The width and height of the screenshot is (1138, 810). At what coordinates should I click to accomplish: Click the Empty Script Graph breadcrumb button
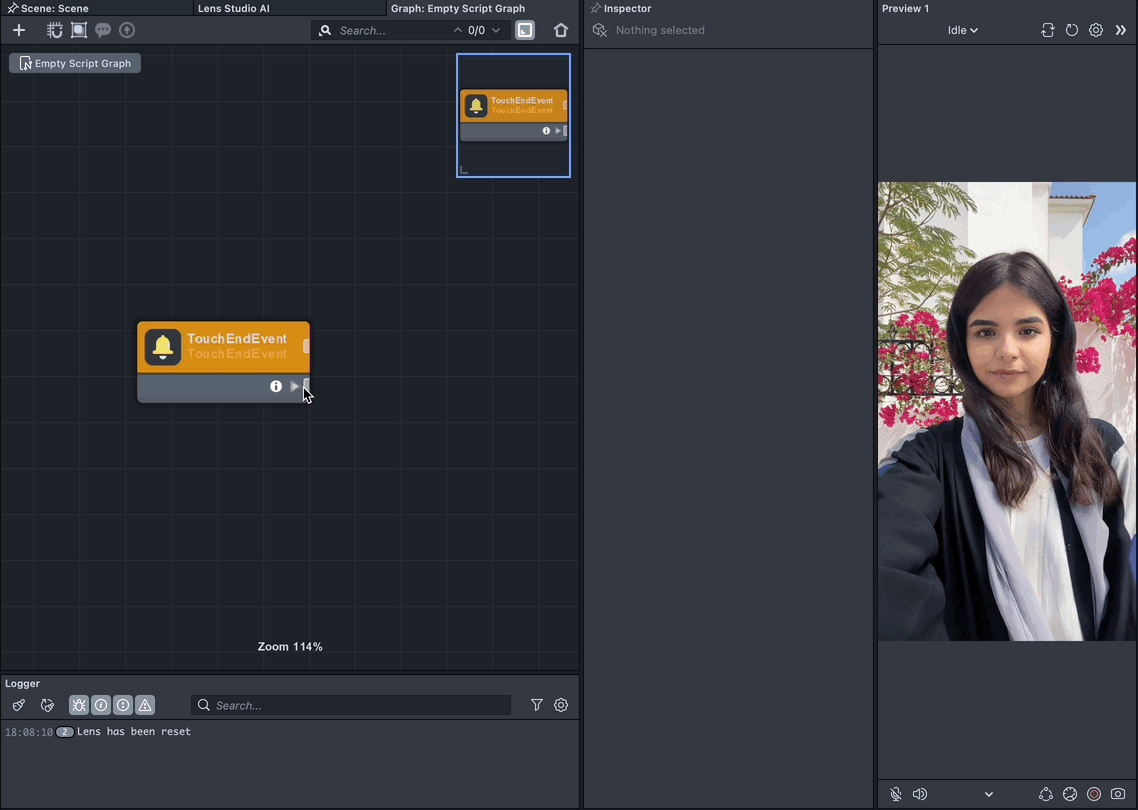(75, 63)
